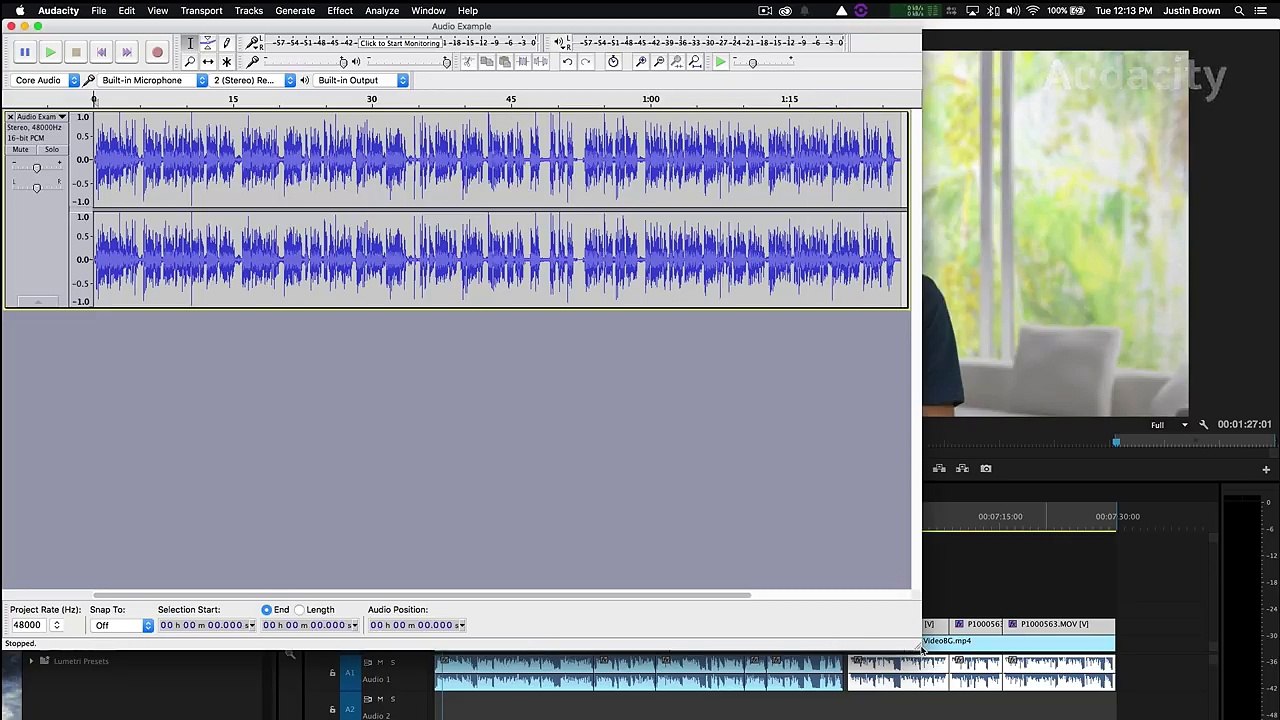The width and height of the screenshot is (1280, 720).
Task: Open the Analyze menu
Action: coord(382,10)
